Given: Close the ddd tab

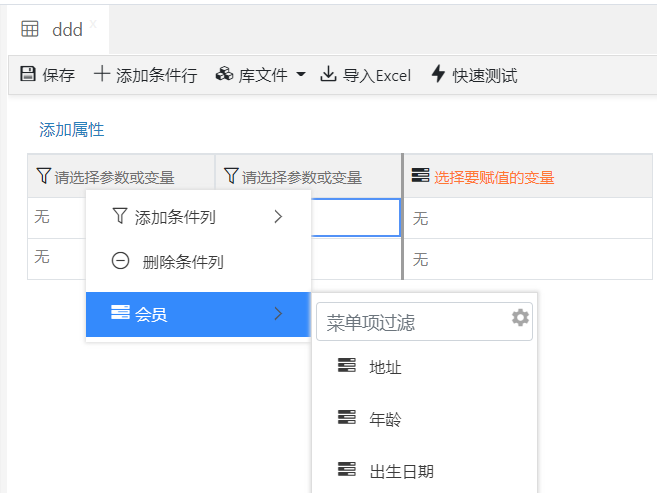Looking at the screenshot, I should [93, 23].
